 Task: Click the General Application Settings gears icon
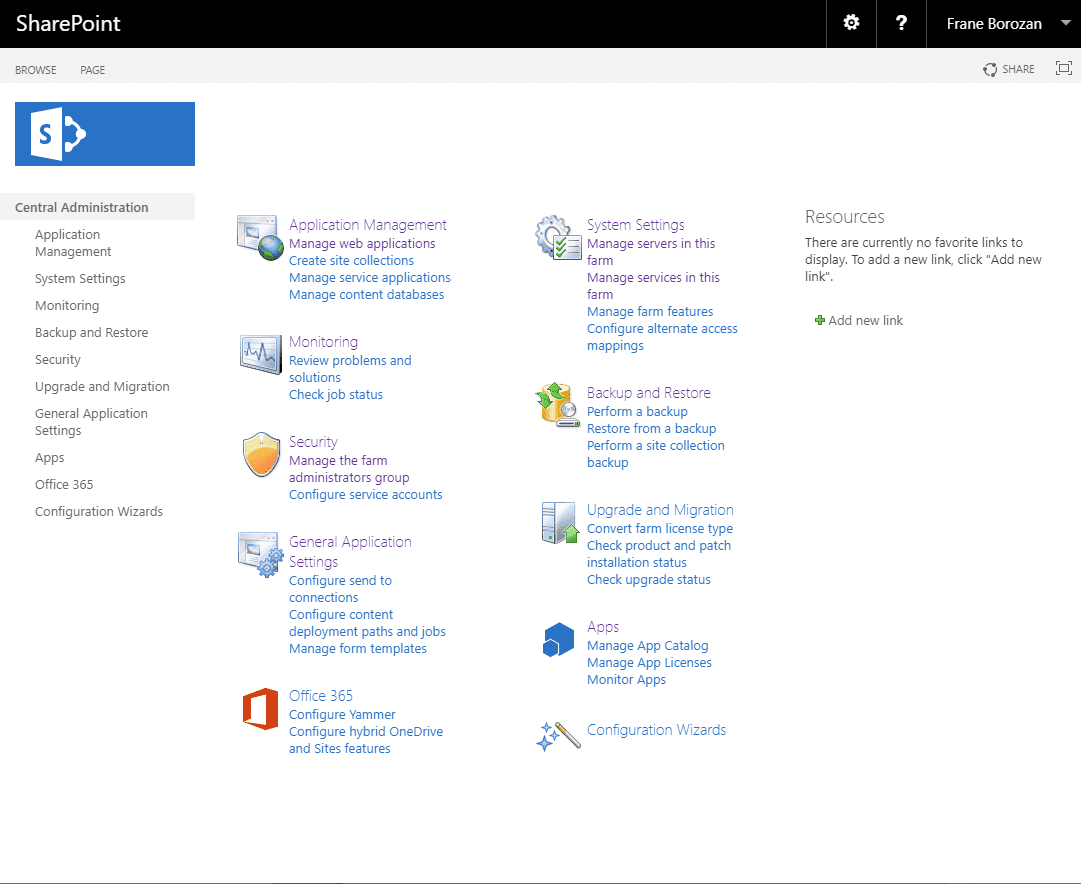[261, 554]
